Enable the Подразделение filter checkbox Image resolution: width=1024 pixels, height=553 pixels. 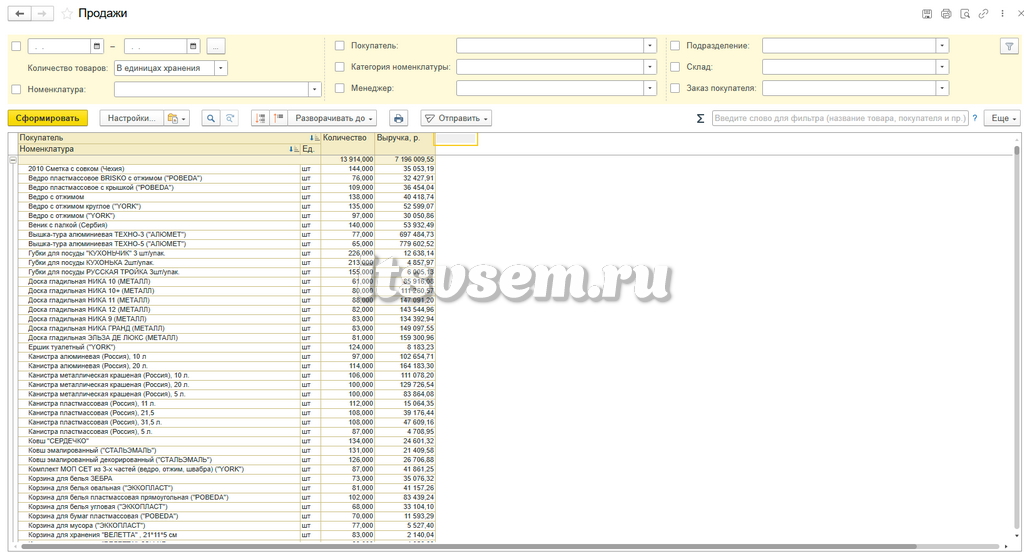(x=675, y=46)
